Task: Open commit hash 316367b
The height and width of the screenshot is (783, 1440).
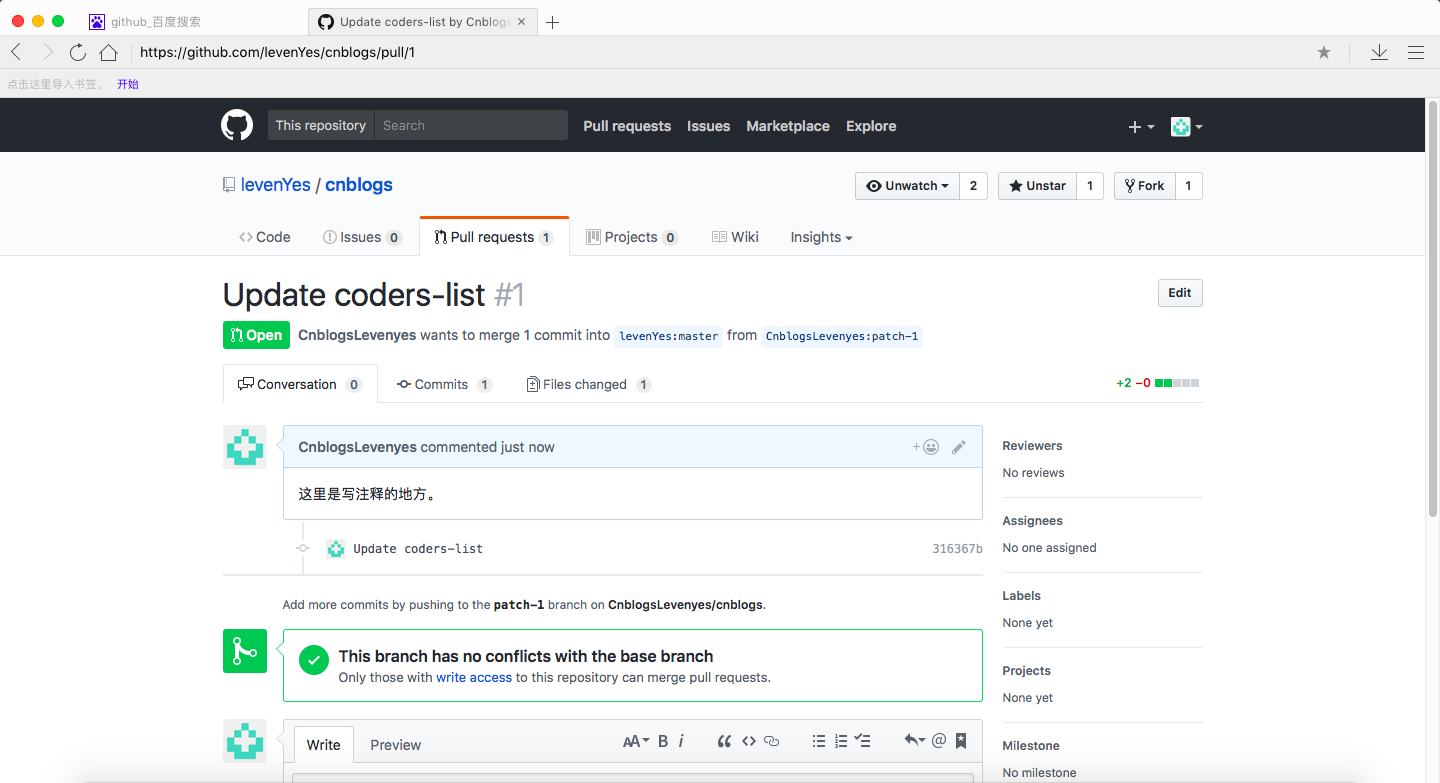Action: 957,549
